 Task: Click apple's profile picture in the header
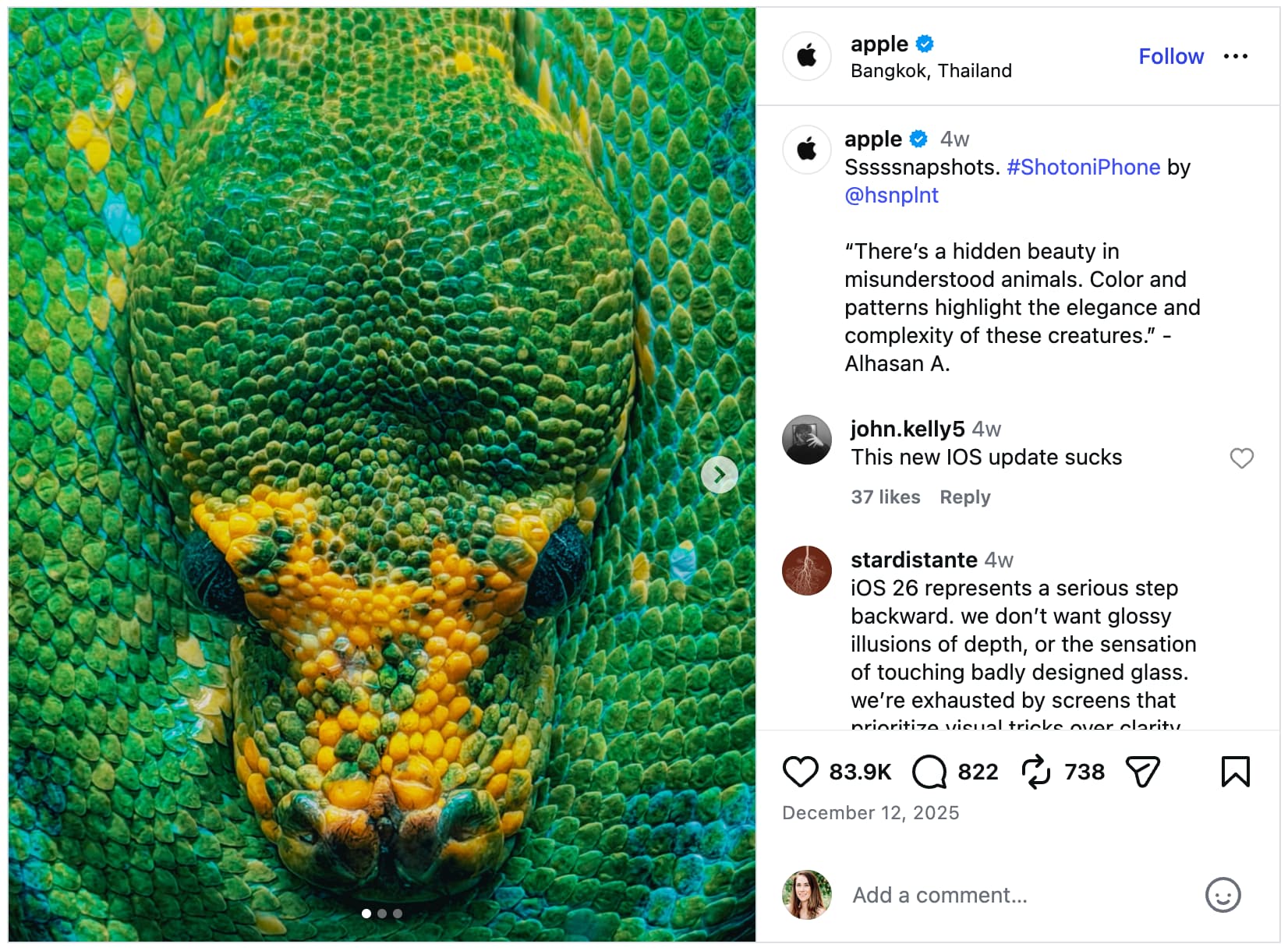pyautogui.click(x=806, y=56)
